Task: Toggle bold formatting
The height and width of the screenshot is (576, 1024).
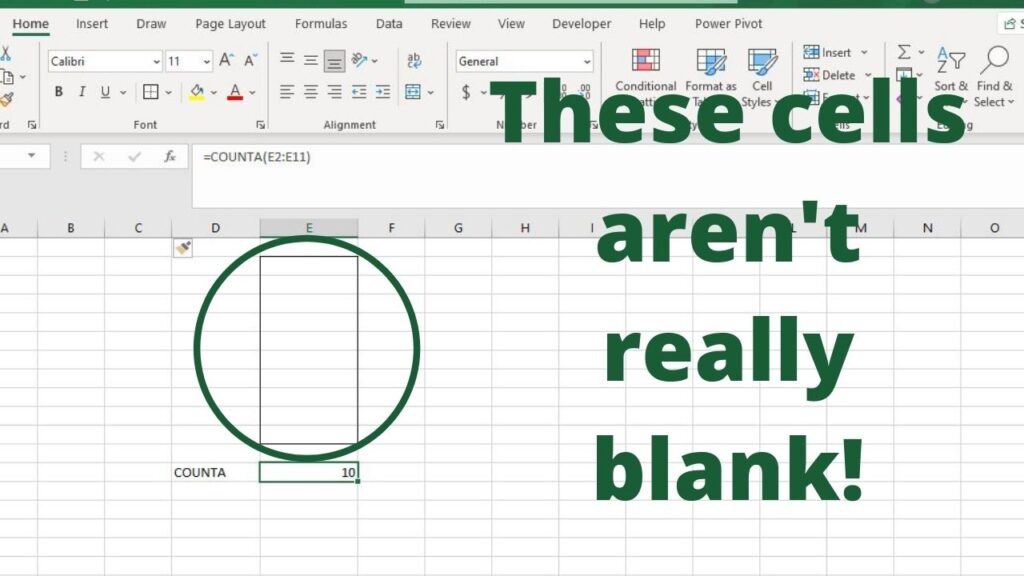Action: (59, 92)
